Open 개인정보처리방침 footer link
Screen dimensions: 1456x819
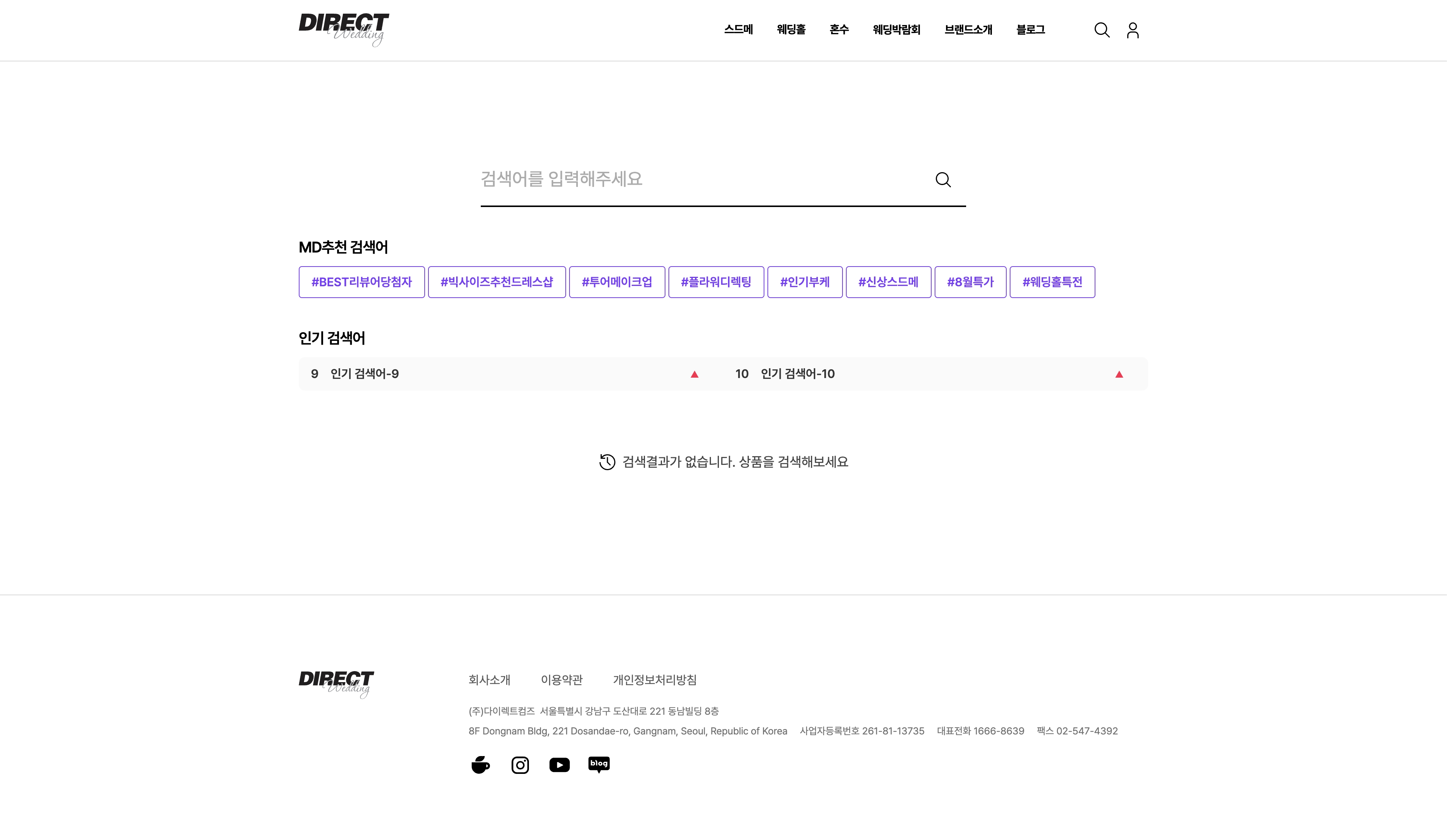point(654,680)
